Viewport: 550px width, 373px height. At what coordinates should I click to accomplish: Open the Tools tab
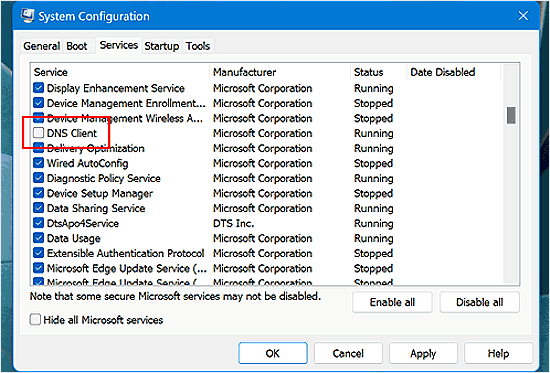[198, 46]
